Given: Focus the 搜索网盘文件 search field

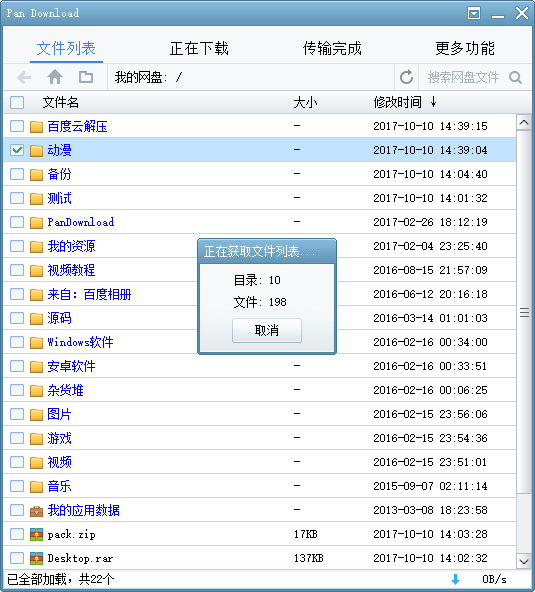Looking at the screenshot, I should 463,77.
